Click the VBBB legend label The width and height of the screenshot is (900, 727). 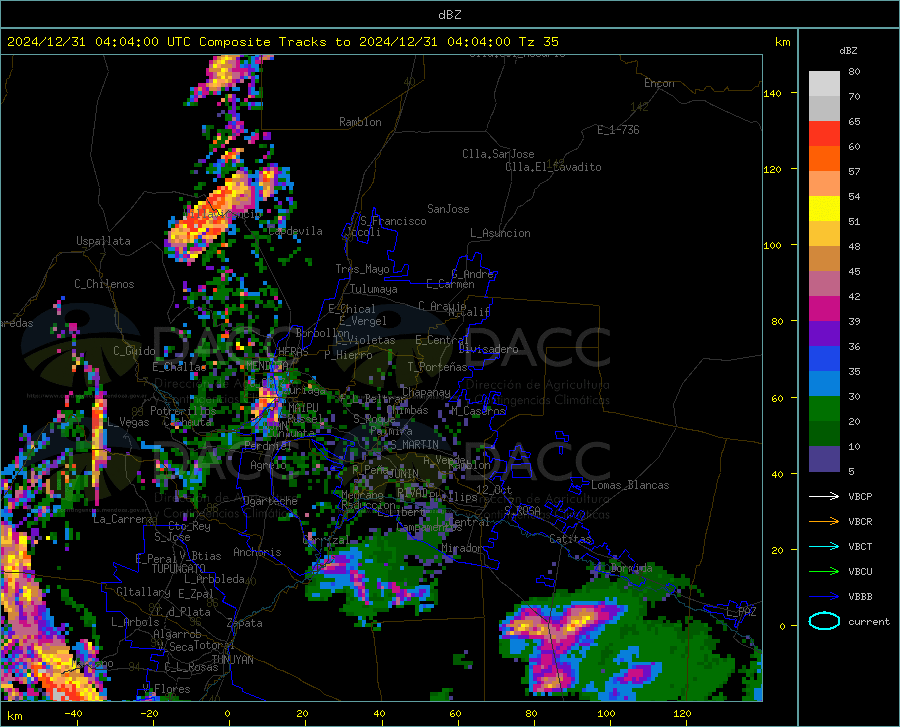(860, 597)
